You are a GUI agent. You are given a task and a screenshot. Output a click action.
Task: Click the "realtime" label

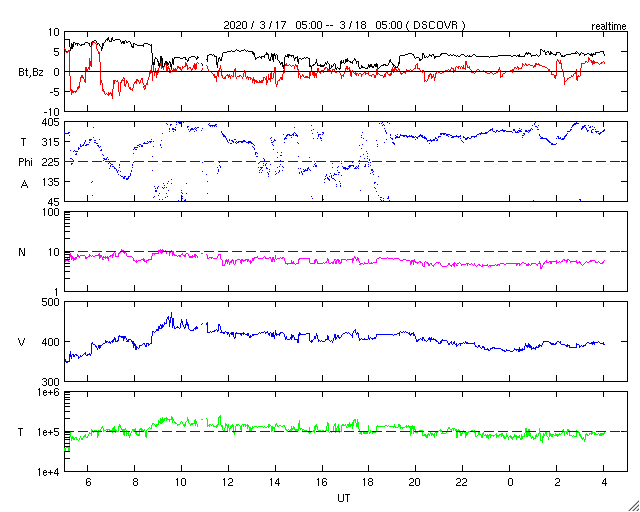tap(609, 27)
